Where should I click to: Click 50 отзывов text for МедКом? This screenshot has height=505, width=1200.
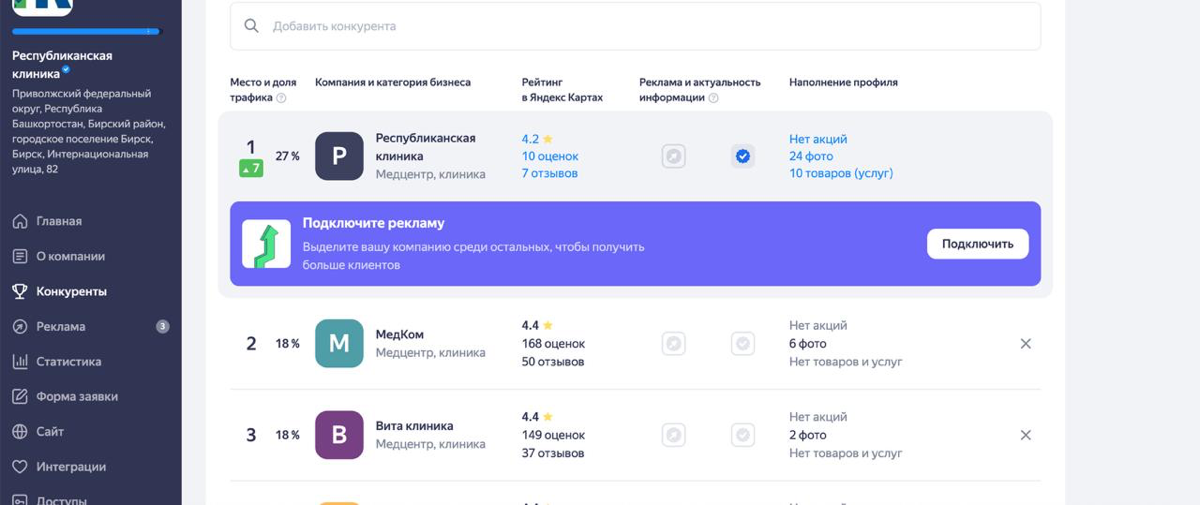pos(553,361)
